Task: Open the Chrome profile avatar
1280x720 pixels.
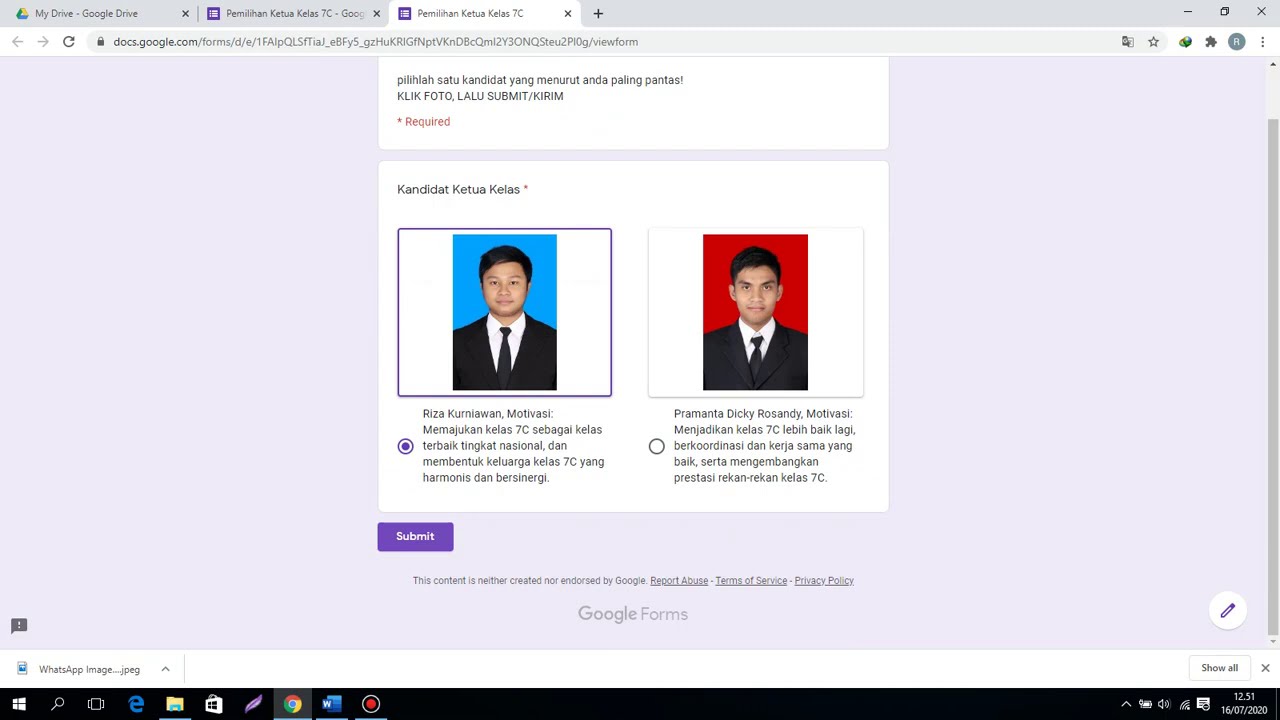Action: pos(1237,42)
